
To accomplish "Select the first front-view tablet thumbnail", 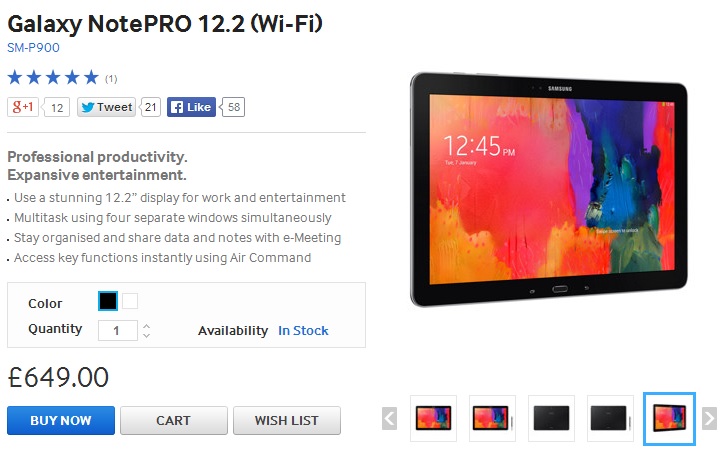I will 433,418.
